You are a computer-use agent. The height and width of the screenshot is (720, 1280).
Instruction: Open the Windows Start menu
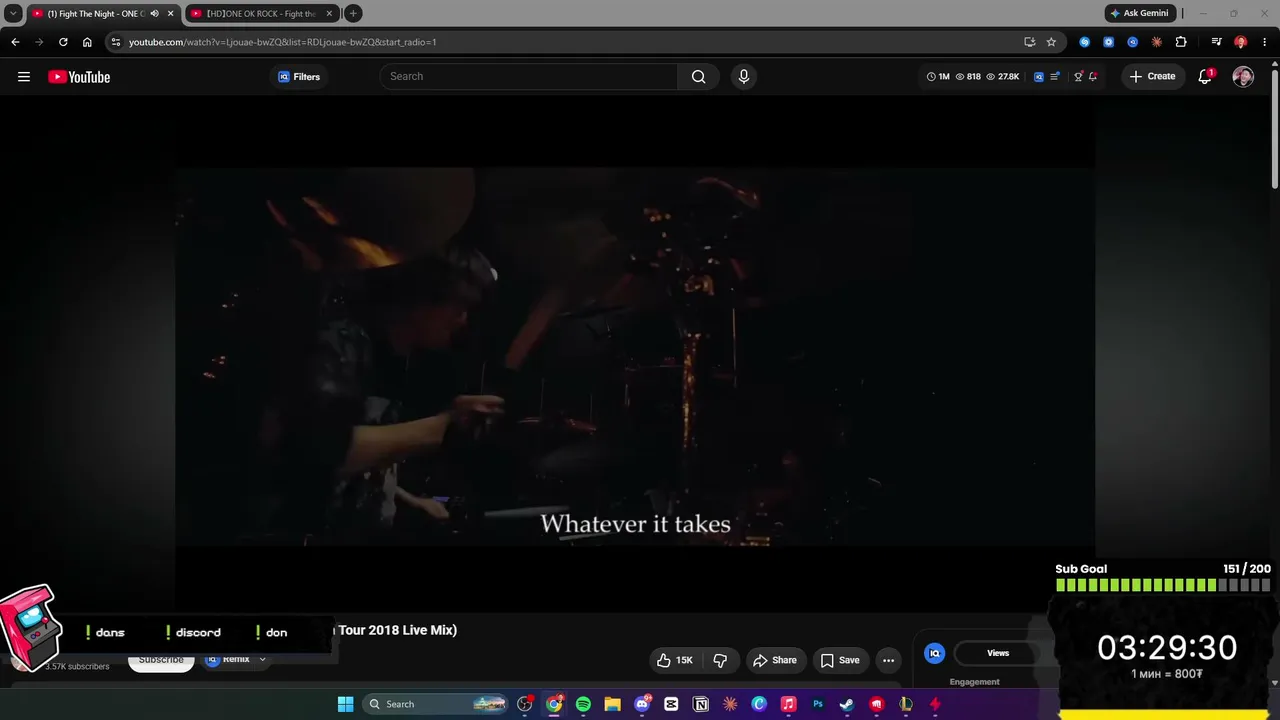tap(345, 704)
